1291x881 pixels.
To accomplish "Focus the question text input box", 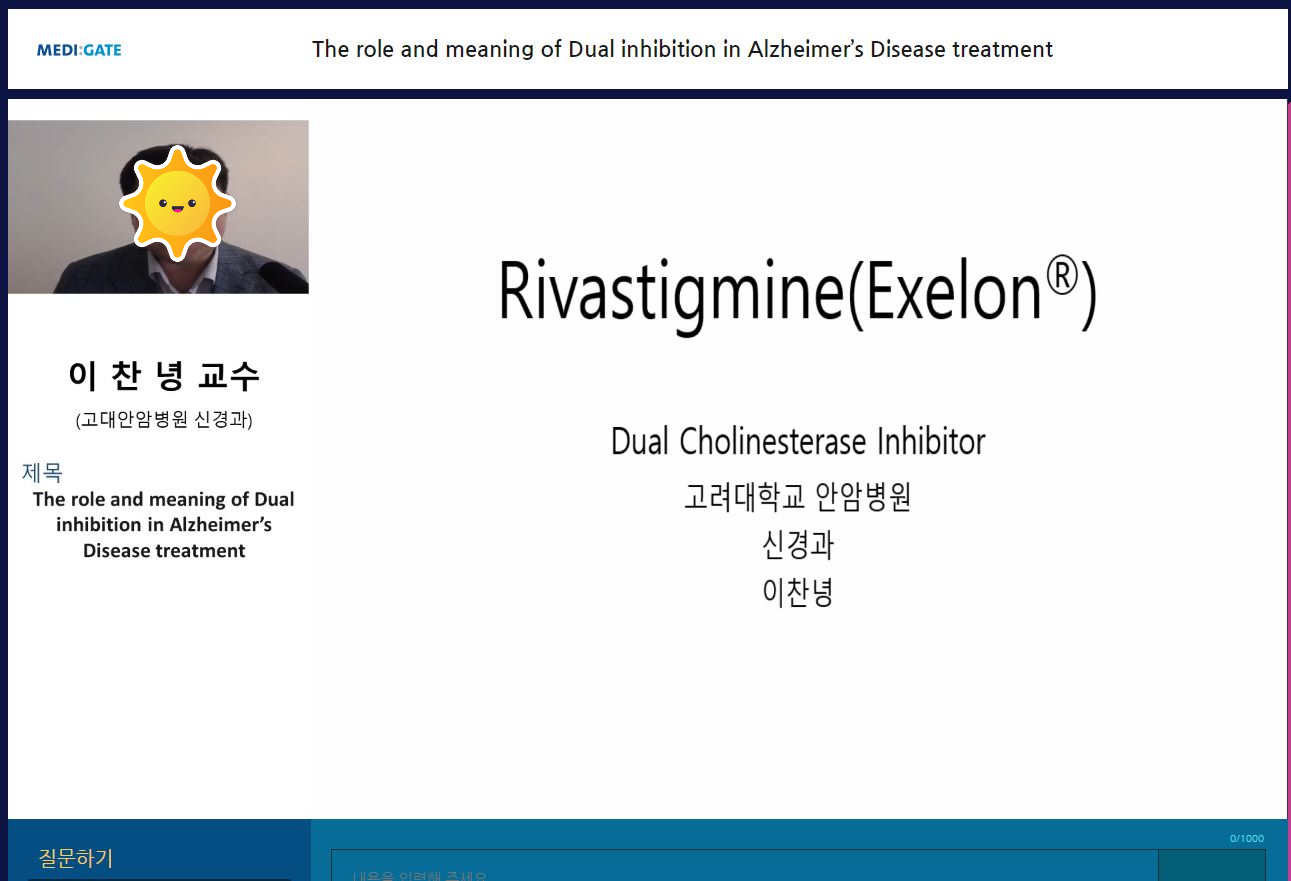I will (744, 866).
